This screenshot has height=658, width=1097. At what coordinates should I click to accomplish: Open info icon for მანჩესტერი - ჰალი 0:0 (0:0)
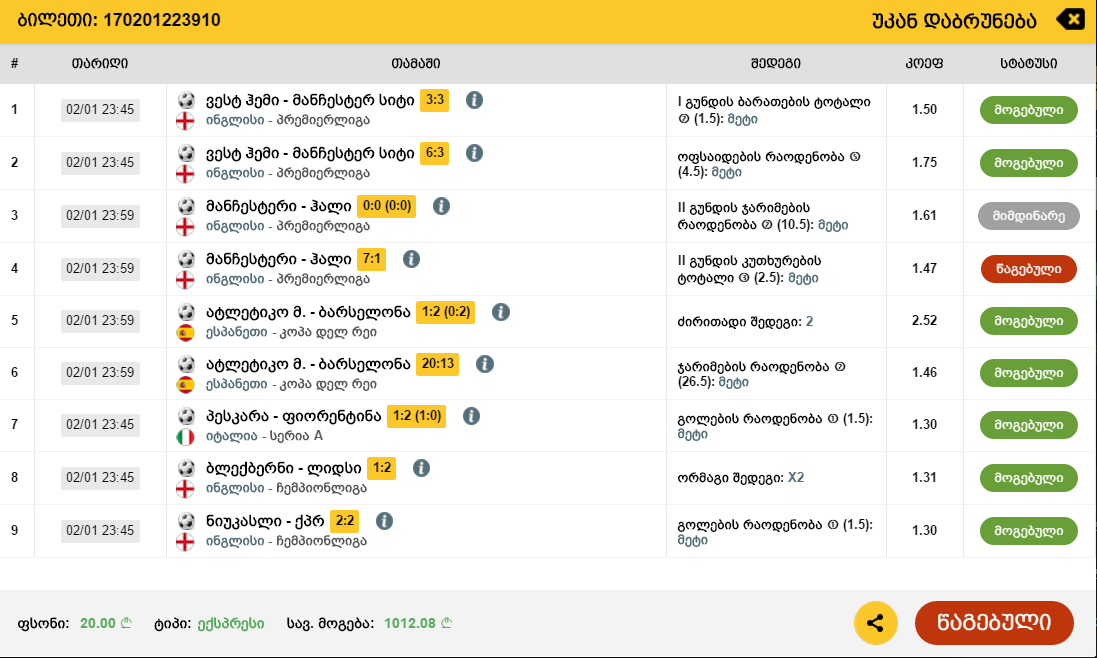tap(441, 206)
